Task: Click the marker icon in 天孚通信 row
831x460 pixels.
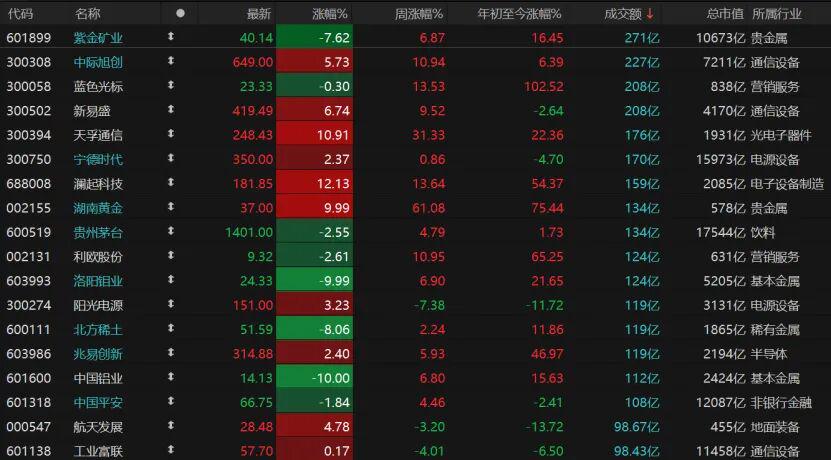Action: (x=171, y=135)
